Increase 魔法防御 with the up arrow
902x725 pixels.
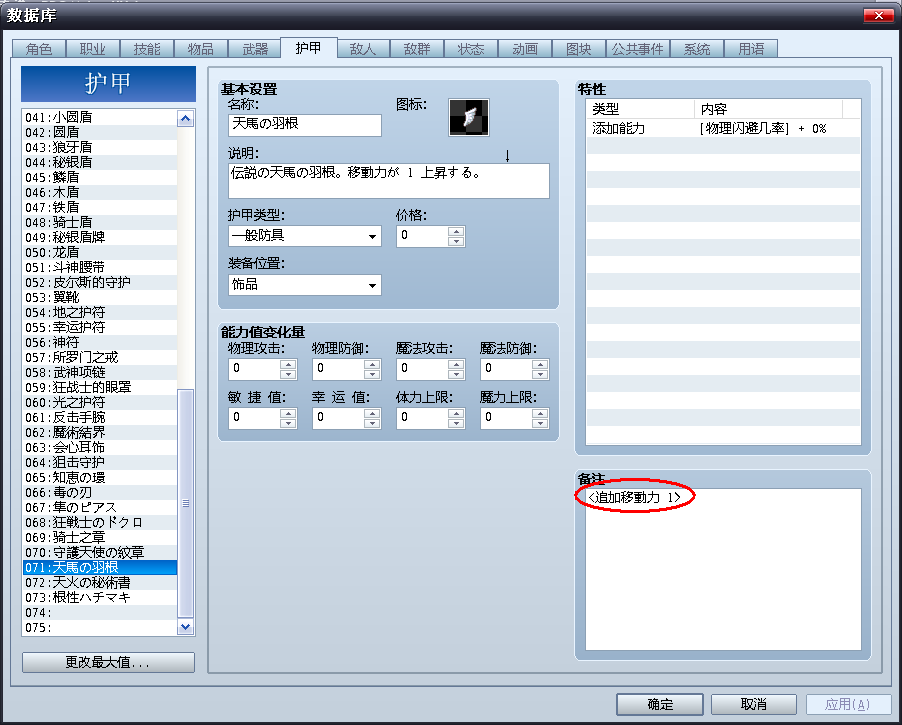tap(540, 364)
